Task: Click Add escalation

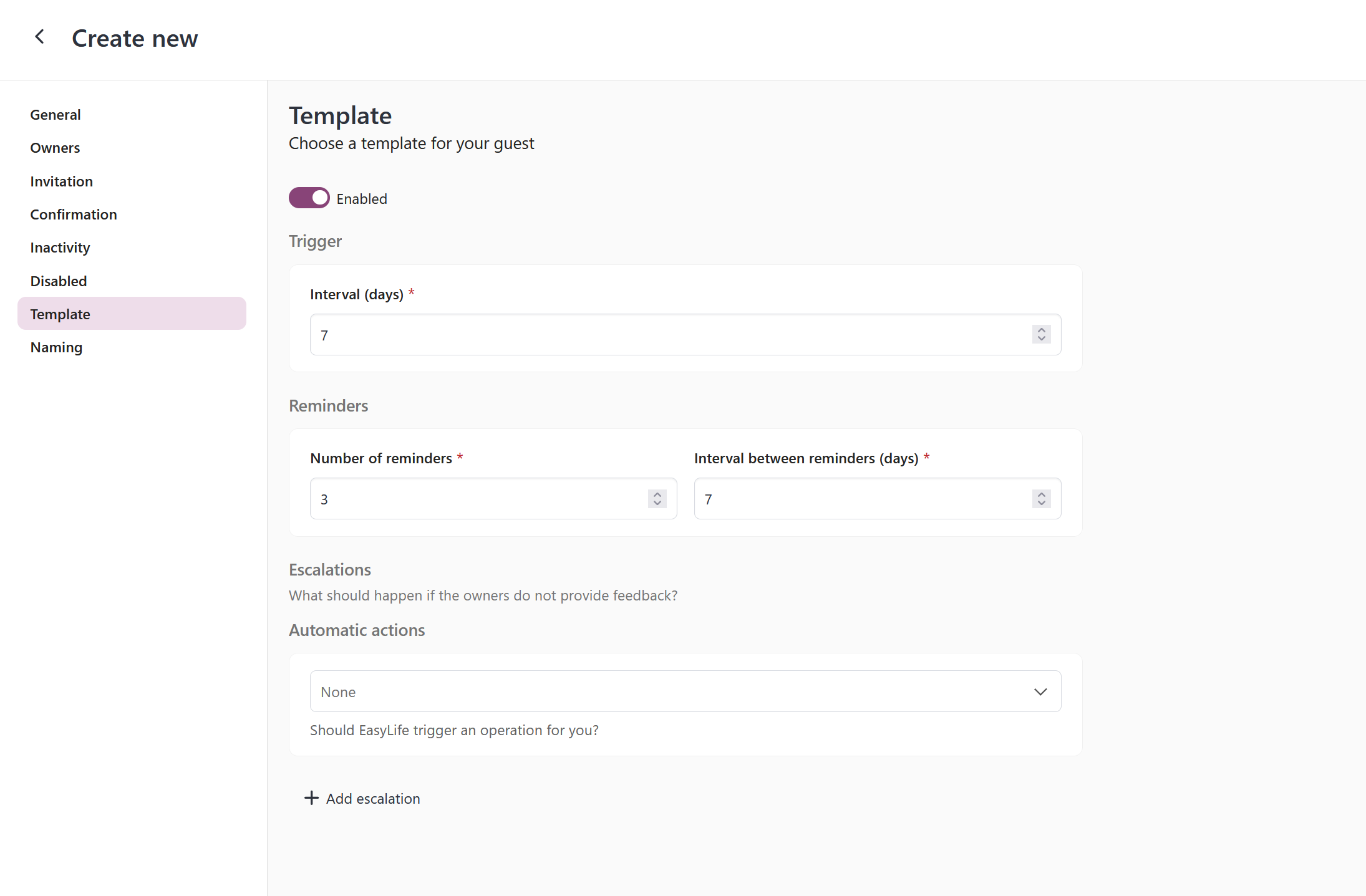Action: (x=372, y=798)
